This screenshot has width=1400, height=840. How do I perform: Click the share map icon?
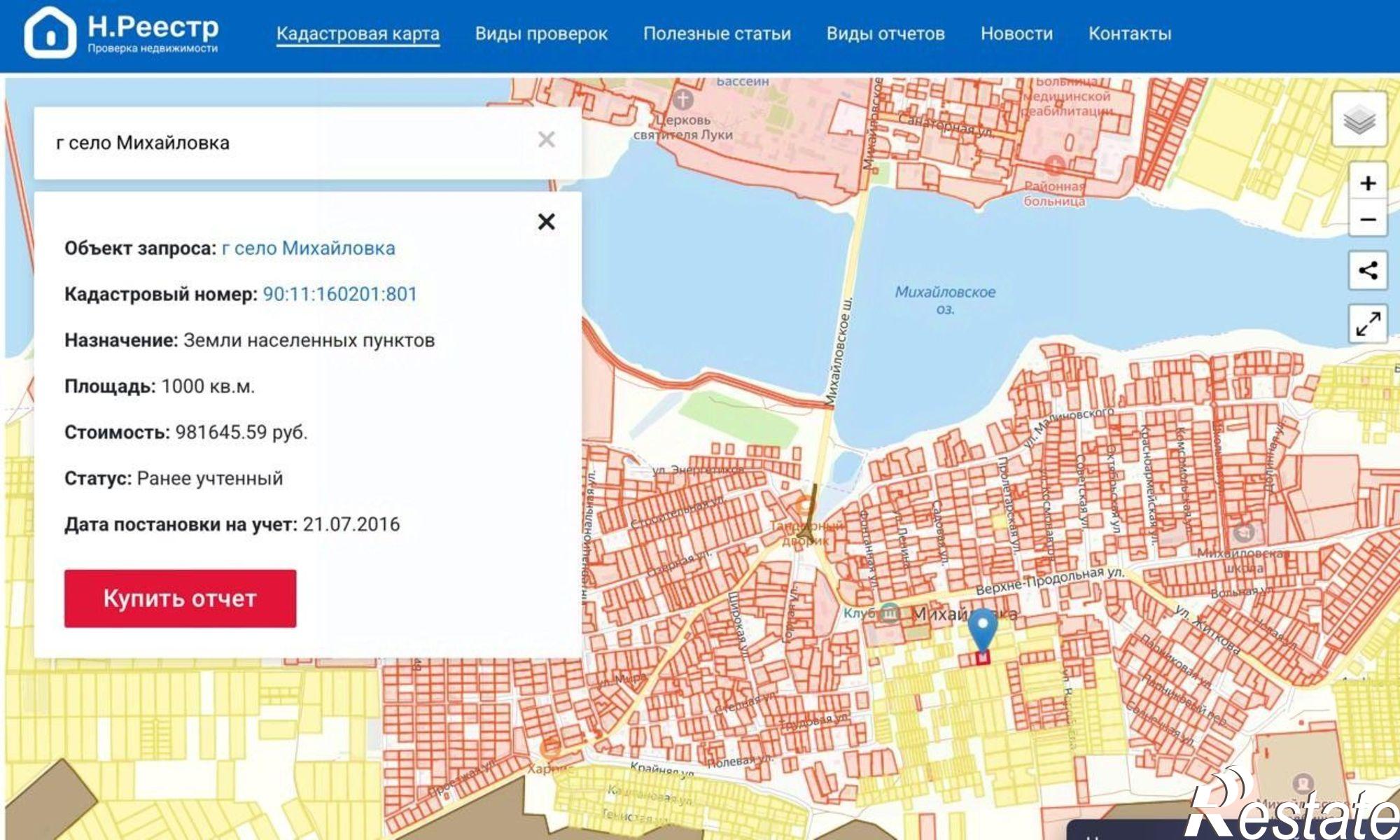coord(1368,270)
